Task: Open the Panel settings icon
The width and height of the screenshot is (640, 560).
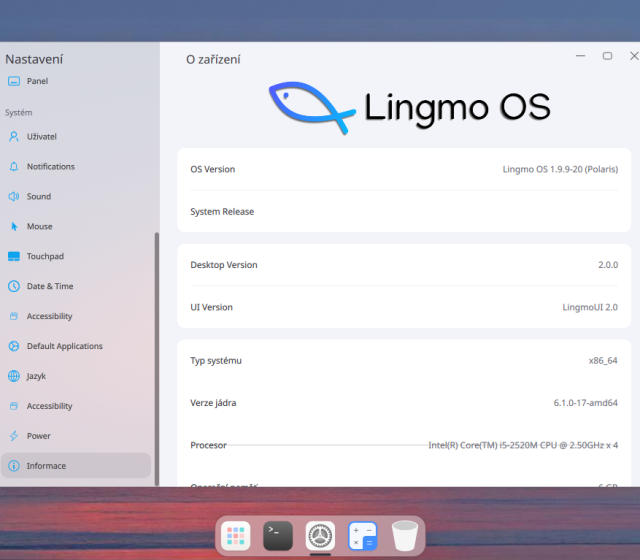Action: click(x=14, y=81)
